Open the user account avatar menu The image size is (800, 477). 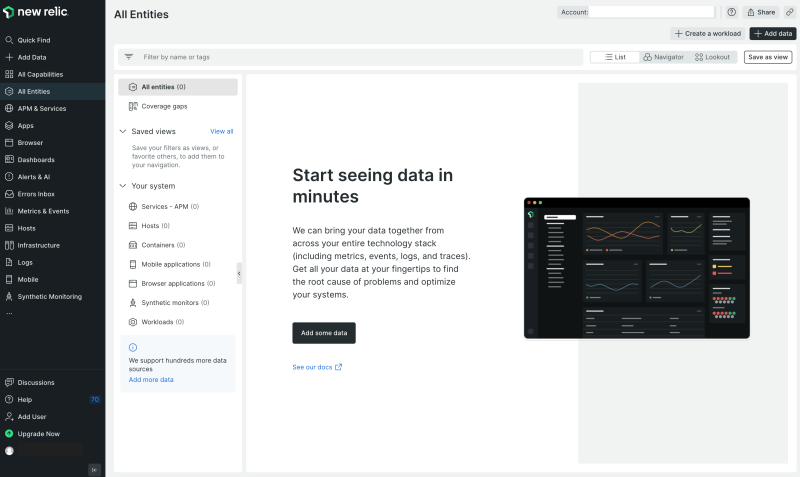click(x=9, y=451)
